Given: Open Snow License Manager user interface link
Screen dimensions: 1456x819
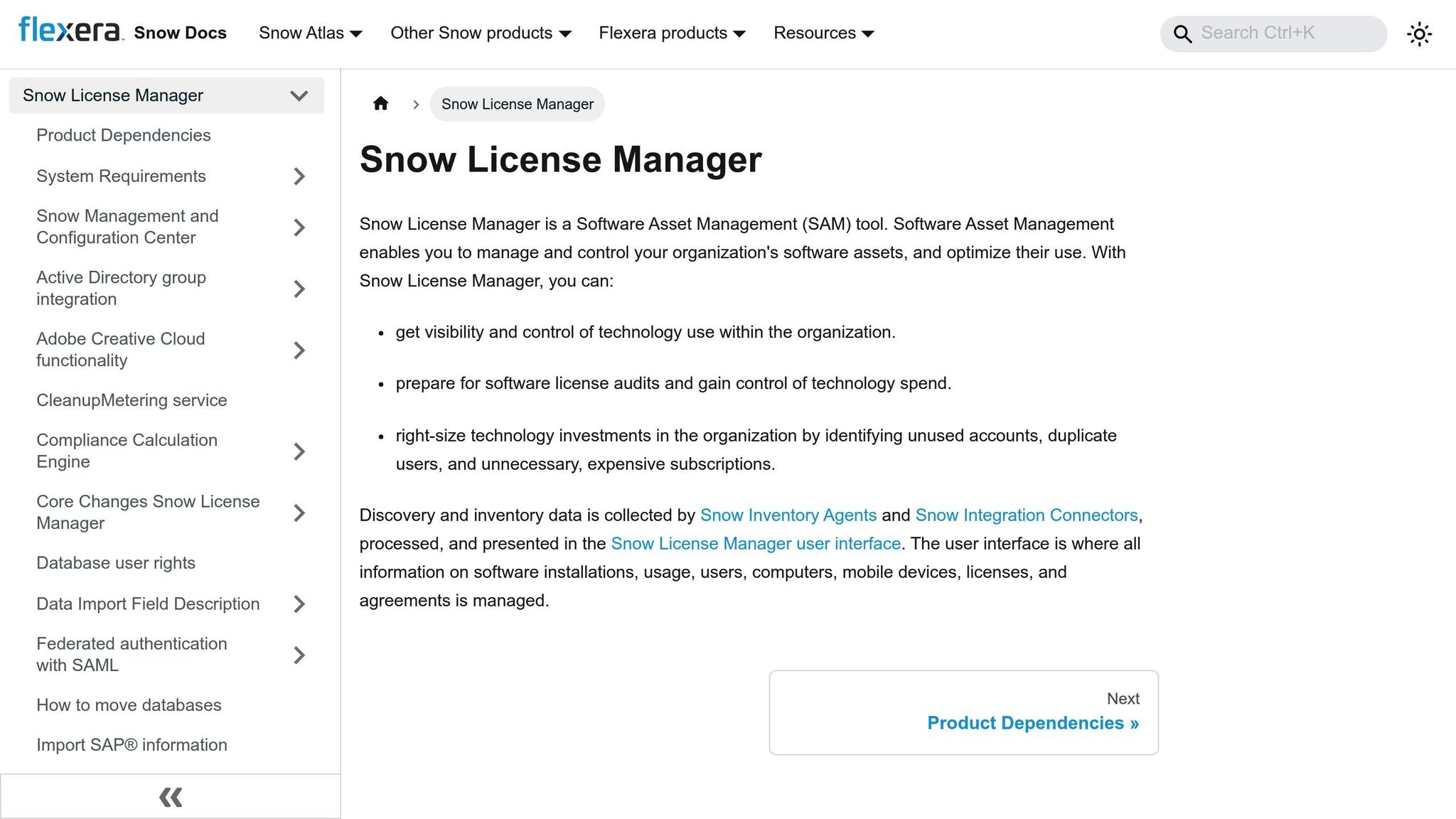Looking at the screenshot, I should click(x=756, y=544).
